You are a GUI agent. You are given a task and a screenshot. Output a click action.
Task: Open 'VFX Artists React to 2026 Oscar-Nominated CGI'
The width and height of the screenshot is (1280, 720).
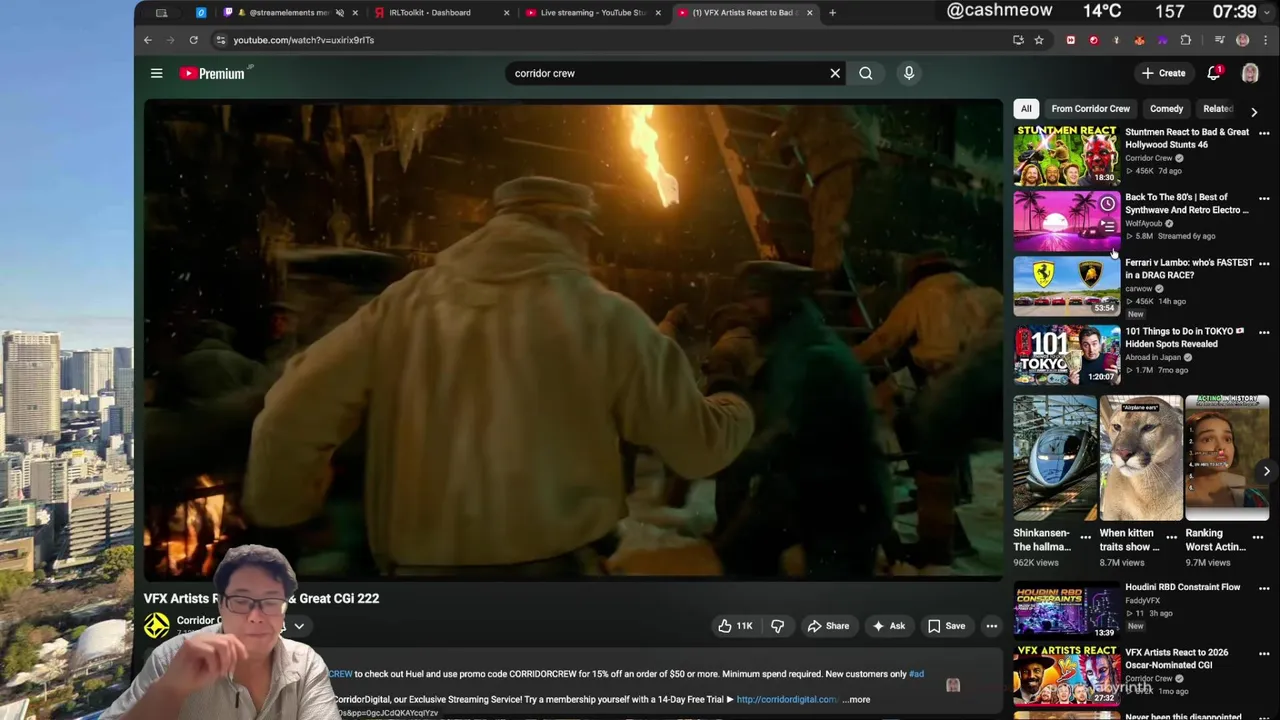[x=1067, y=675]
